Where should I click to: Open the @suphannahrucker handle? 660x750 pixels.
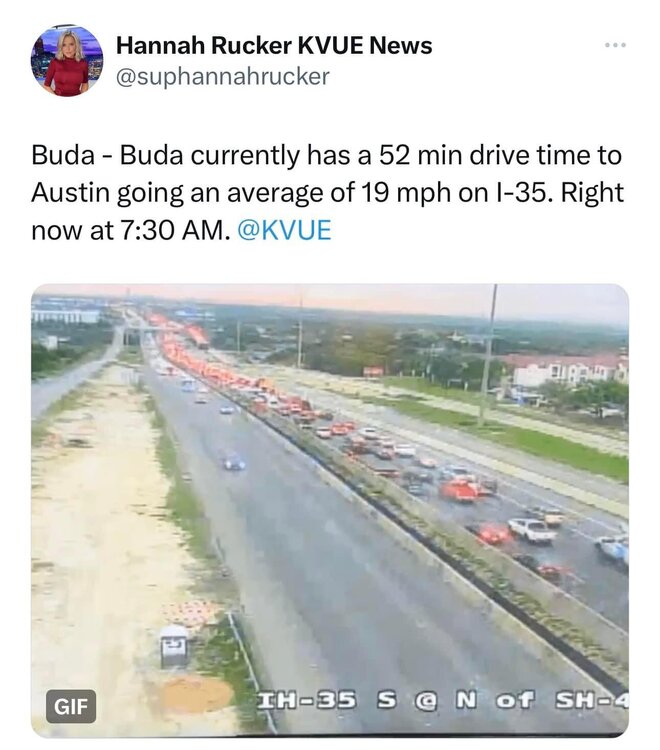(x=223, y=77)
